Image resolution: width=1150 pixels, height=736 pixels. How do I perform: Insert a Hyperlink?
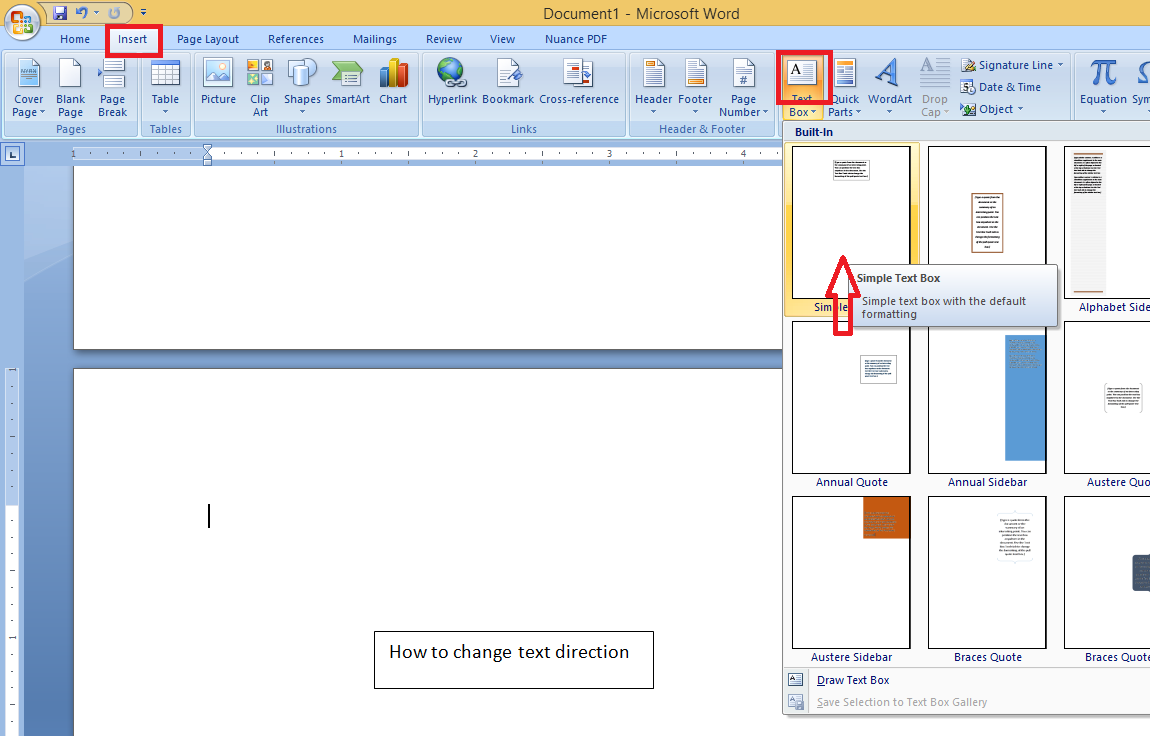pos(452,82)
